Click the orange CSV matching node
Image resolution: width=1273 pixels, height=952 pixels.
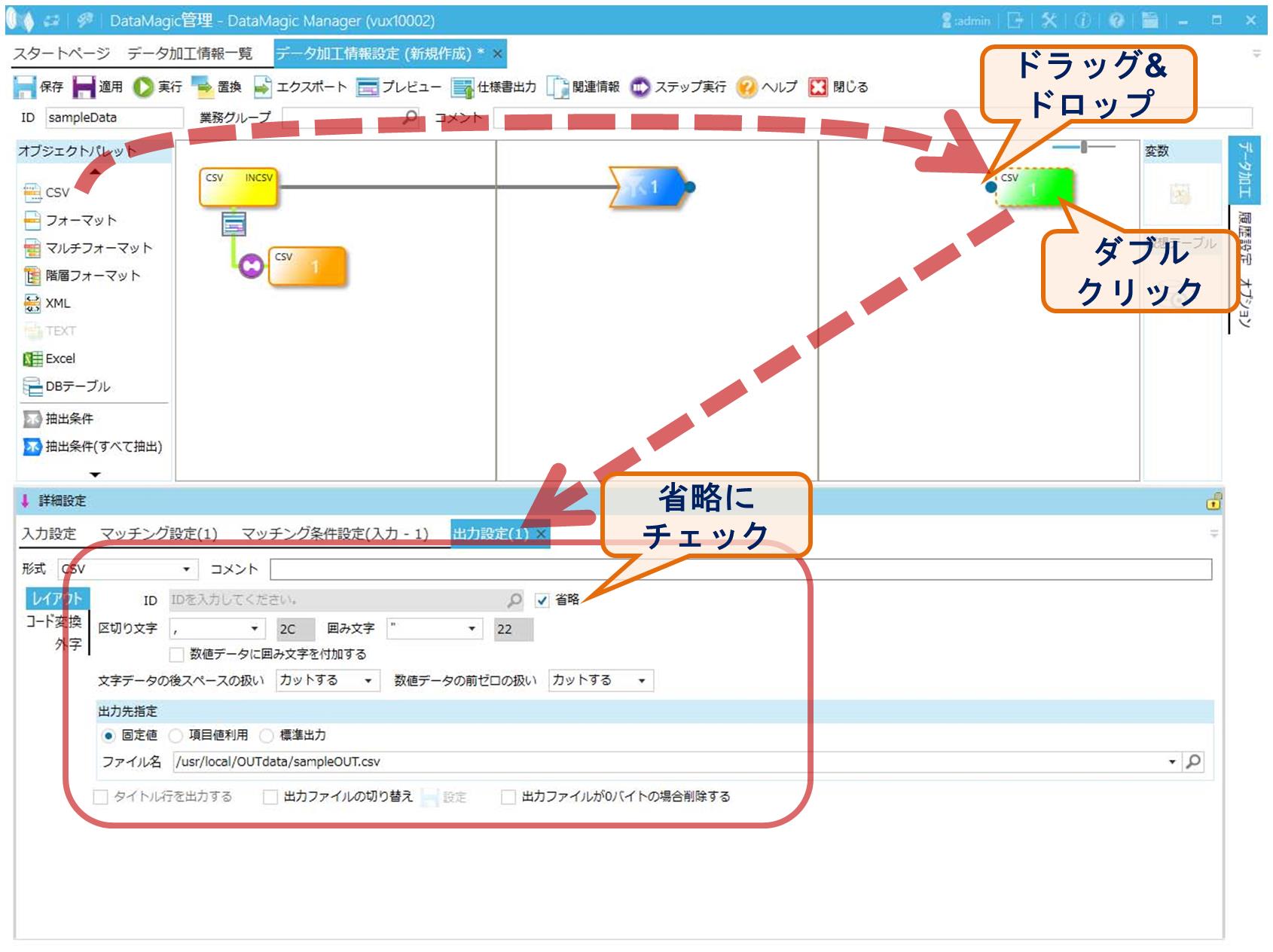(x=307, y=267)
